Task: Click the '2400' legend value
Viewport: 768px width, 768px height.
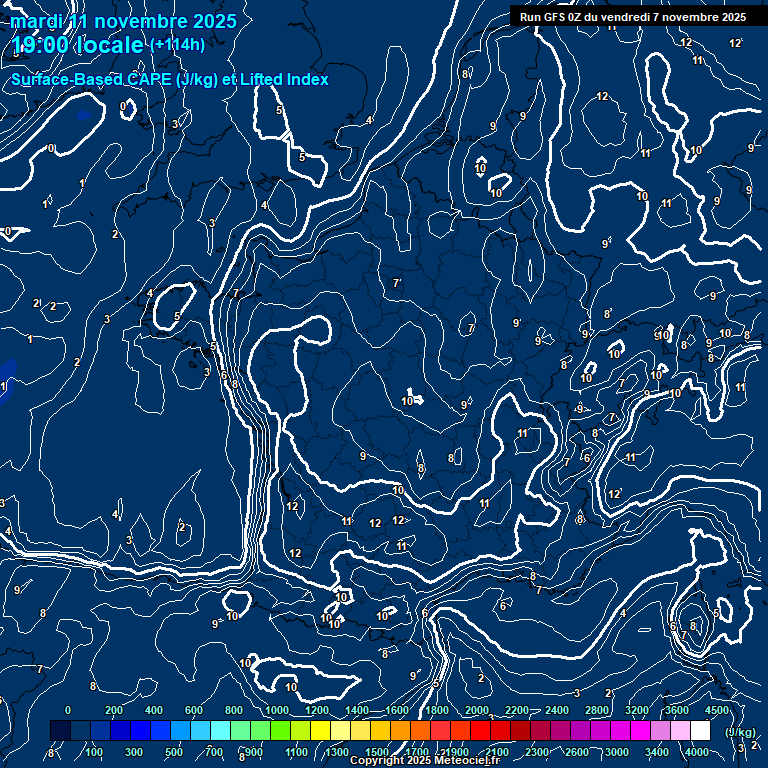Action: (557, 710)
